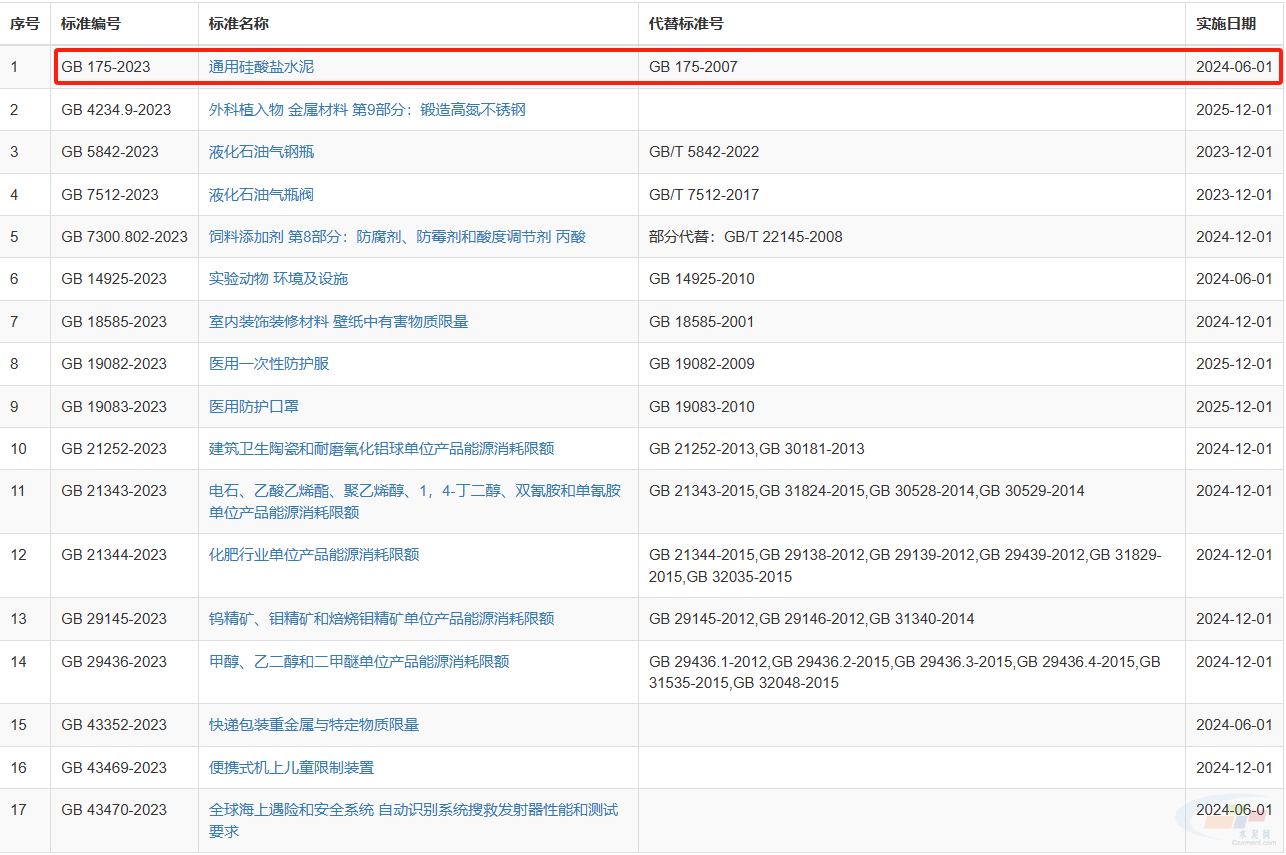Select the GB 175-2023 standard number cell
Viewport: 1286px width, 855px height.
106,67
